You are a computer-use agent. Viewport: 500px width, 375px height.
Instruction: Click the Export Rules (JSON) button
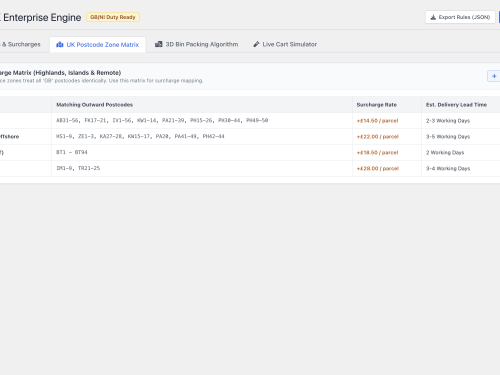[x=460, y=17]
